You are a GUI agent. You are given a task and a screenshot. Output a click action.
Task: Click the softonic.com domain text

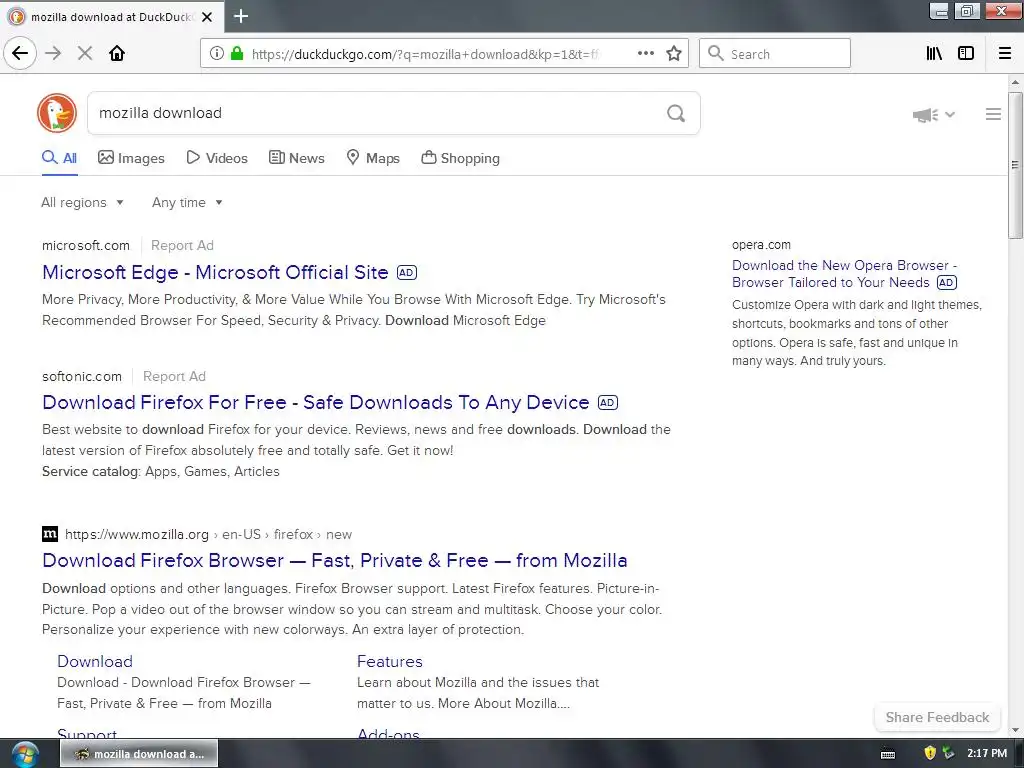click(x=82, y=377)
